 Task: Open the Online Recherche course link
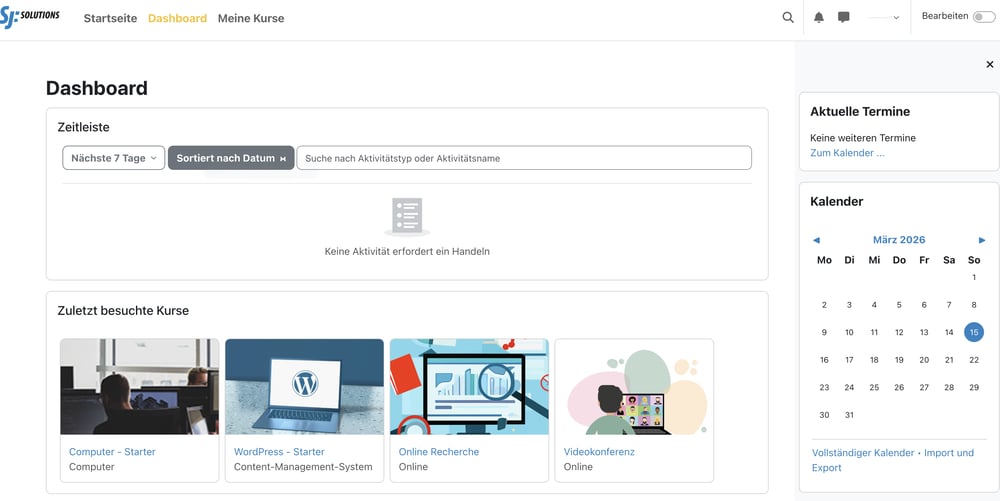point(439,452)
